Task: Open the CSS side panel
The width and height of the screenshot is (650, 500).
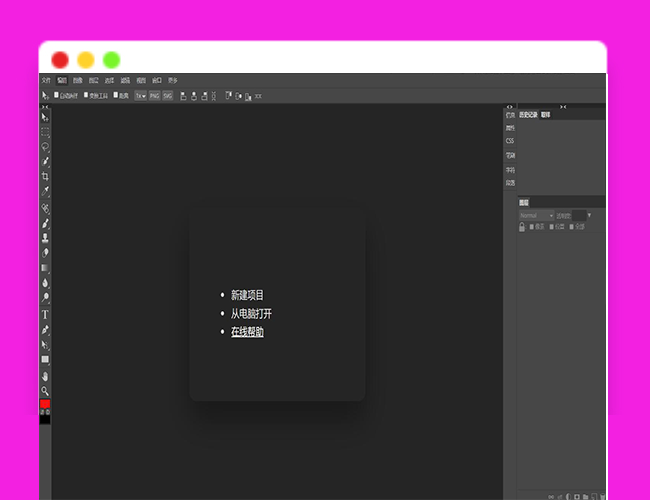Action: 510,141
